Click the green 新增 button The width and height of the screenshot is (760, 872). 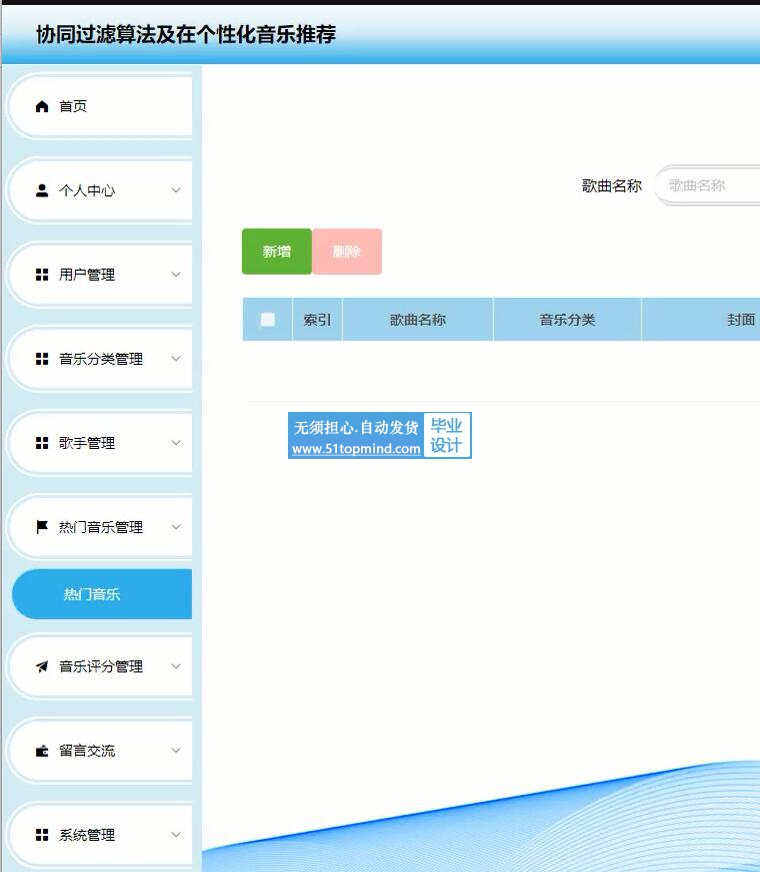pos(277,251)
